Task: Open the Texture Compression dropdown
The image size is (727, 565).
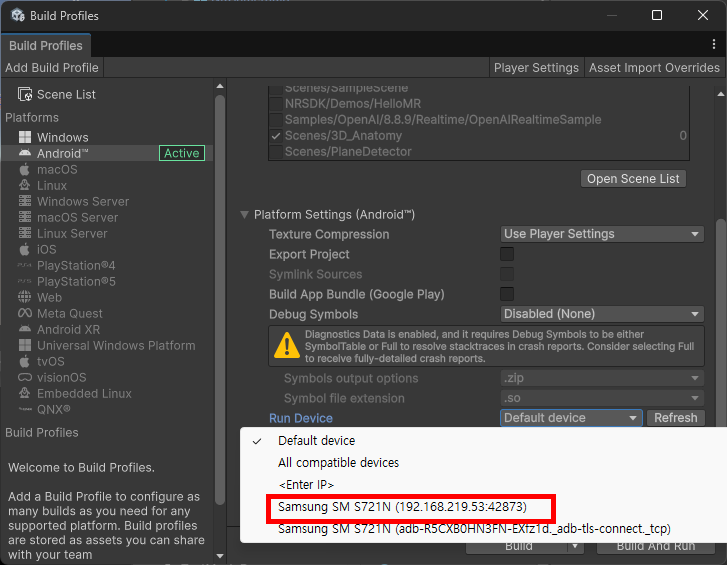Action: [602, 234]
